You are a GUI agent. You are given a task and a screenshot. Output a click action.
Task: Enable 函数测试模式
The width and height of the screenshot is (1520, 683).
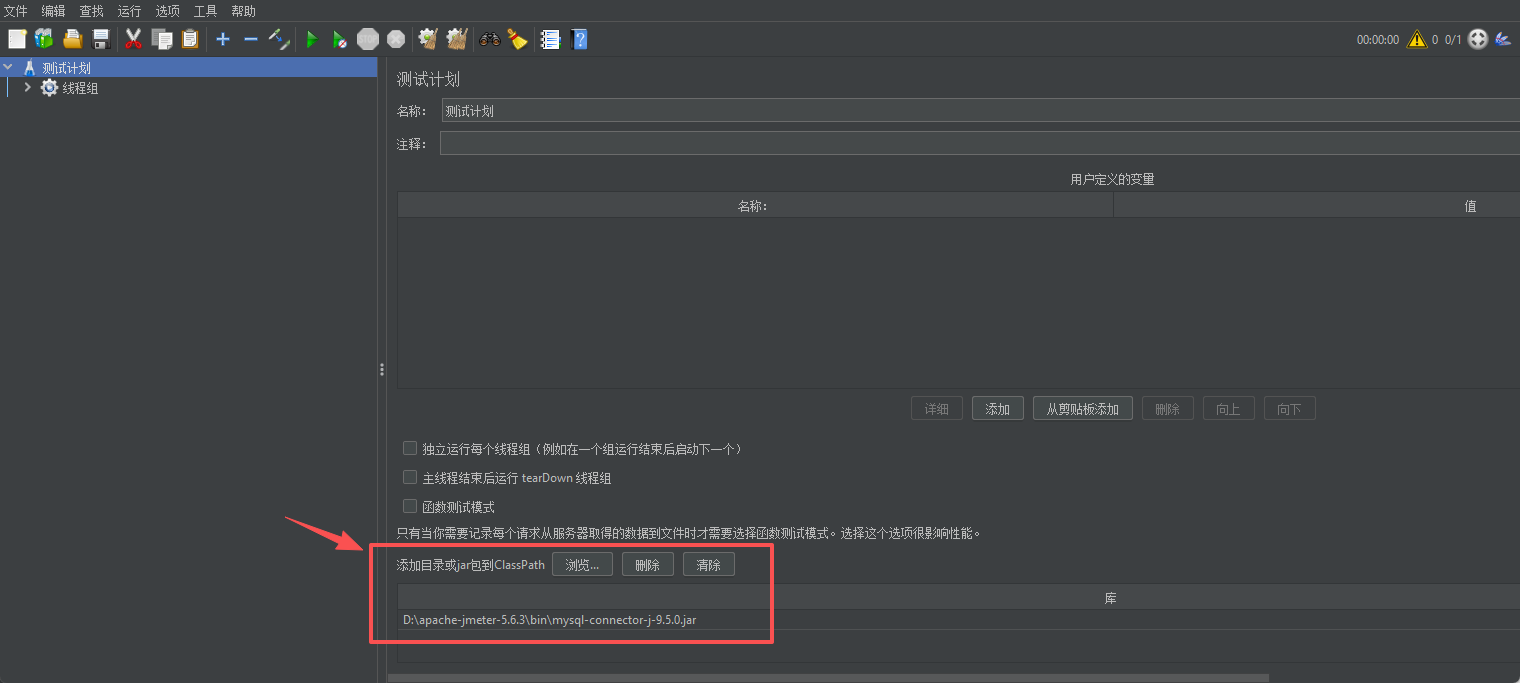pyautogui.click(x=410, y=506)
